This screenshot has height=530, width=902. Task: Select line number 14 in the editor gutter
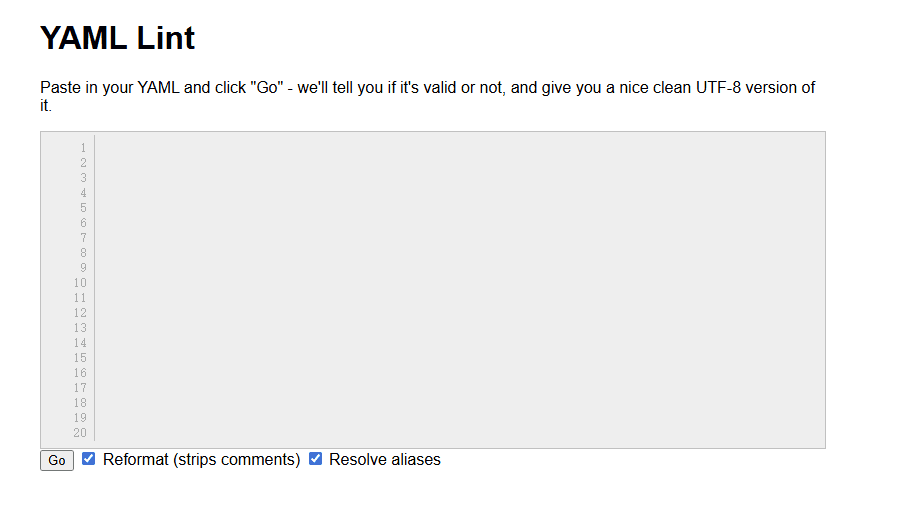click(80, 343)
